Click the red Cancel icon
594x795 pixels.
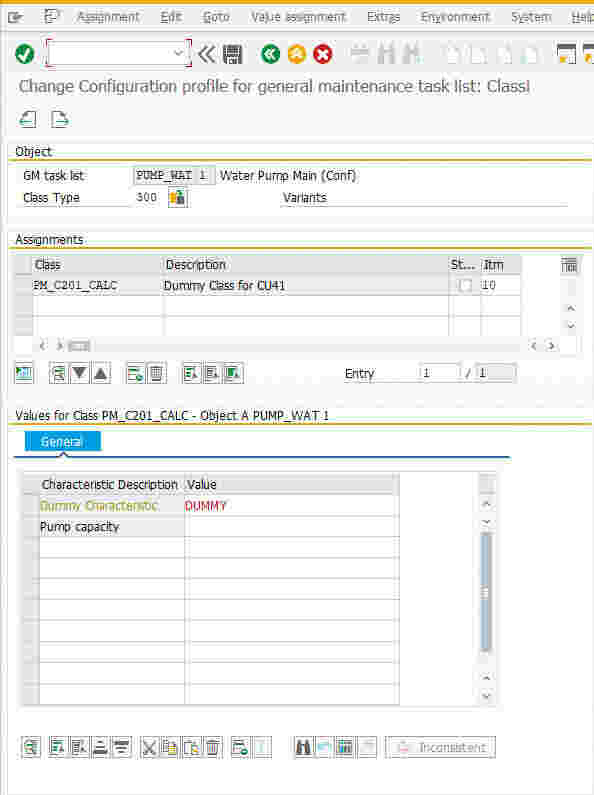tap(322, 54)
